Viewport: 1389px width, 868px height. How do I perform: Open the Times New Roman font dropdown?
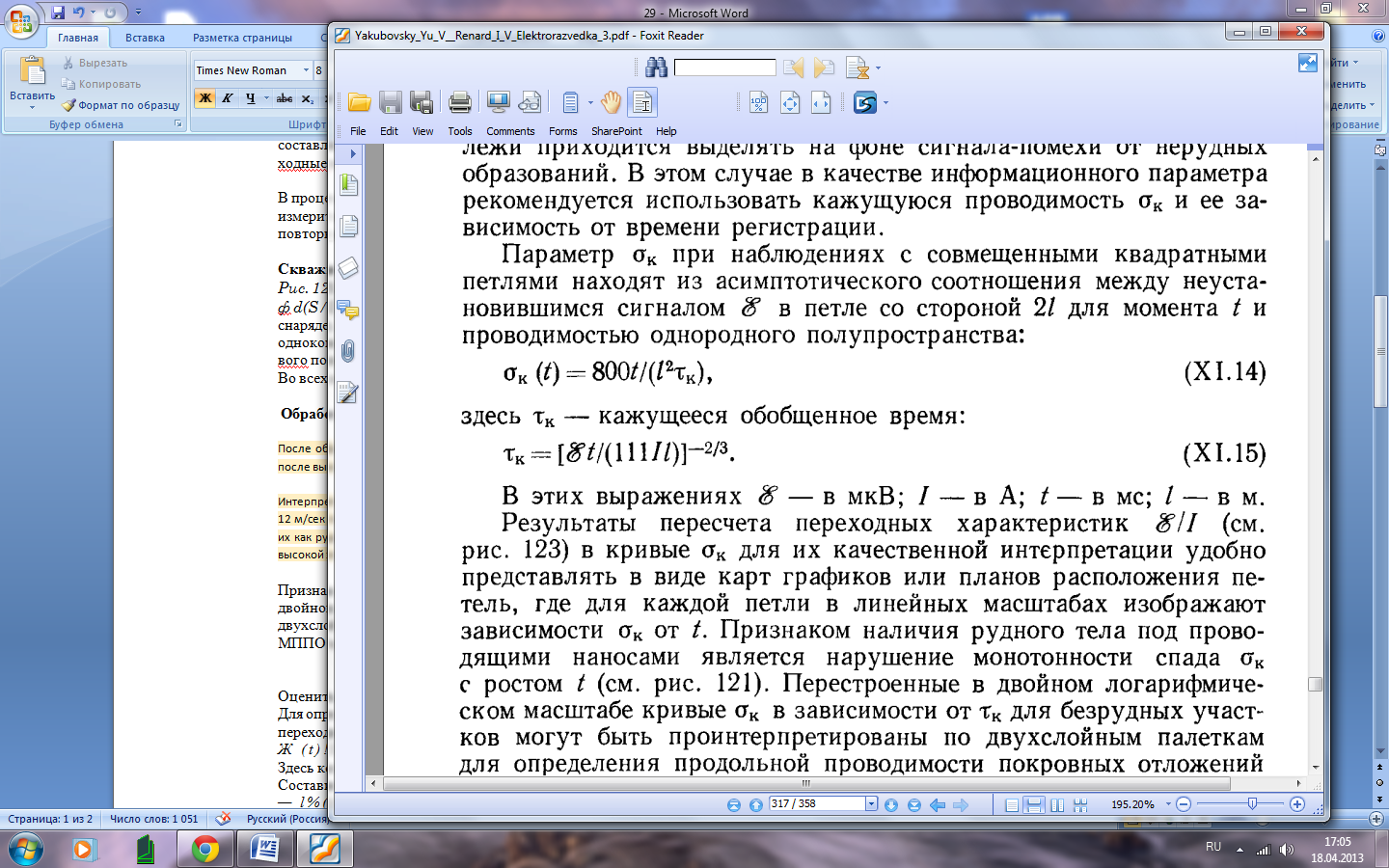[306, 69]
